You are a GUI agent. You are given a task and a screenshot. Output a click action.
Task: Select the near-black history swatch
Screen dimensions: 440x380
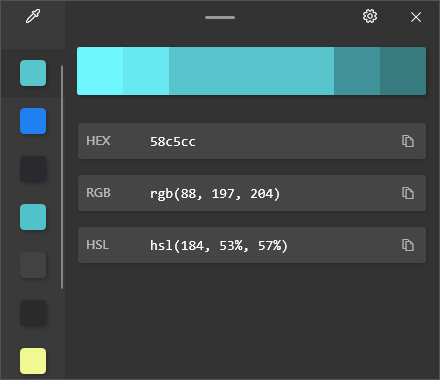point(33,313)
